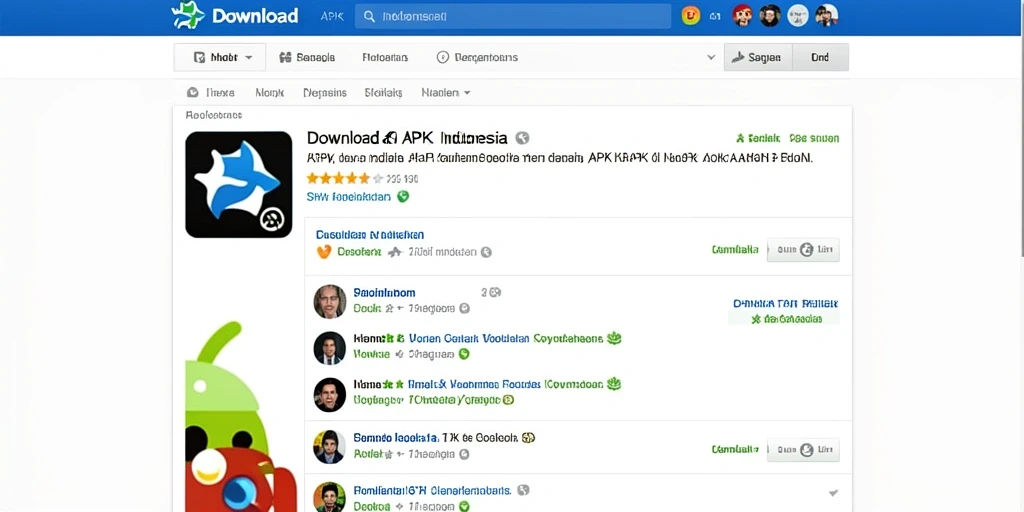Open the avatar in the Vonen Cenark row
Screen dimensions: 1024x512
(x=330, y=348)
